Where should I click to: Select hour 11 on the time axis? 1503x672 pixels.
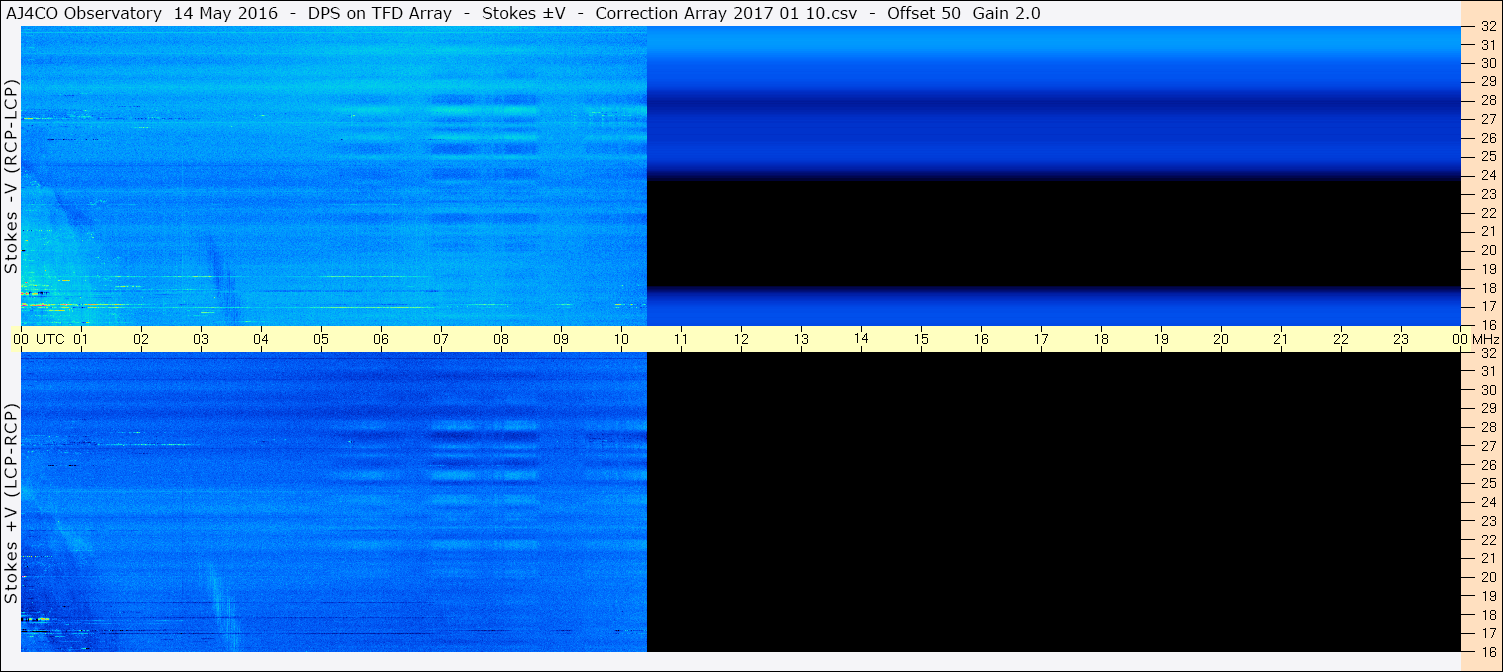point(681,339)
